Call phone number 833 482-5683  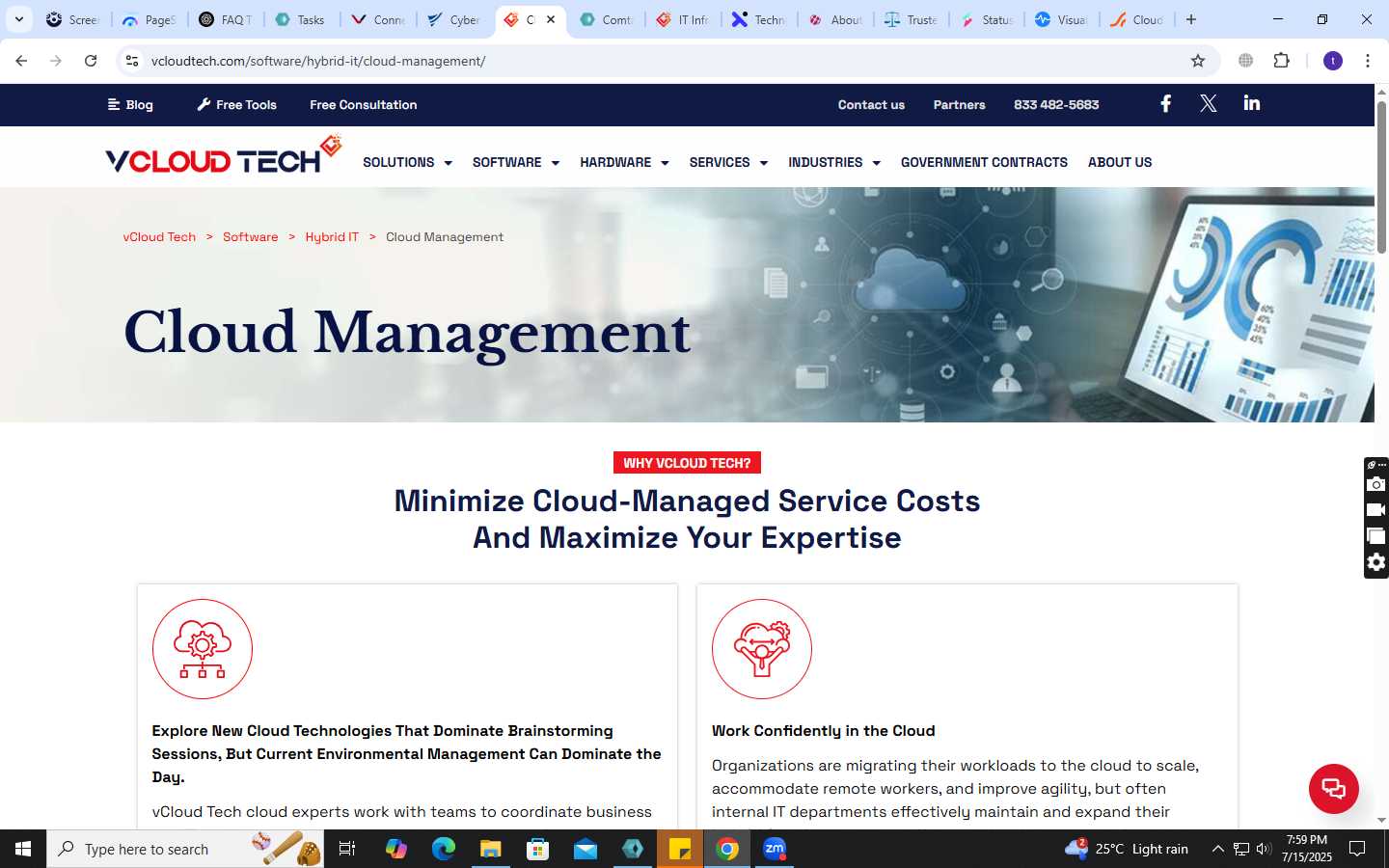(1056, 104)
